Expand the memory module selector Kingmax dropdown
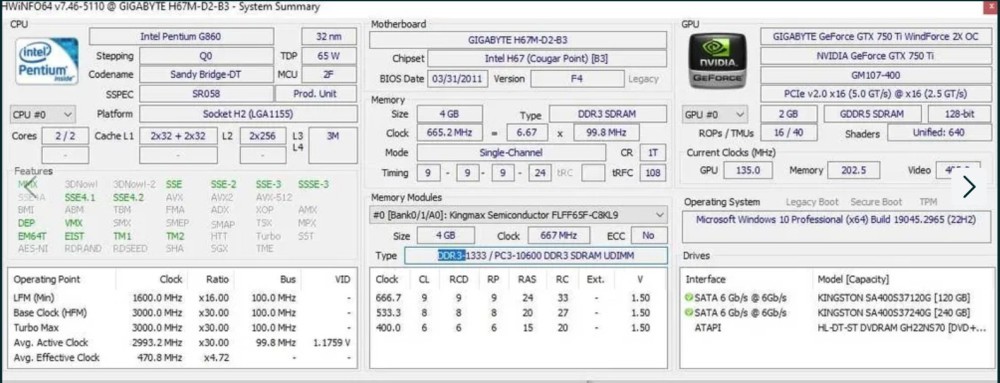 pyautogui.click(x=518, y=215)
